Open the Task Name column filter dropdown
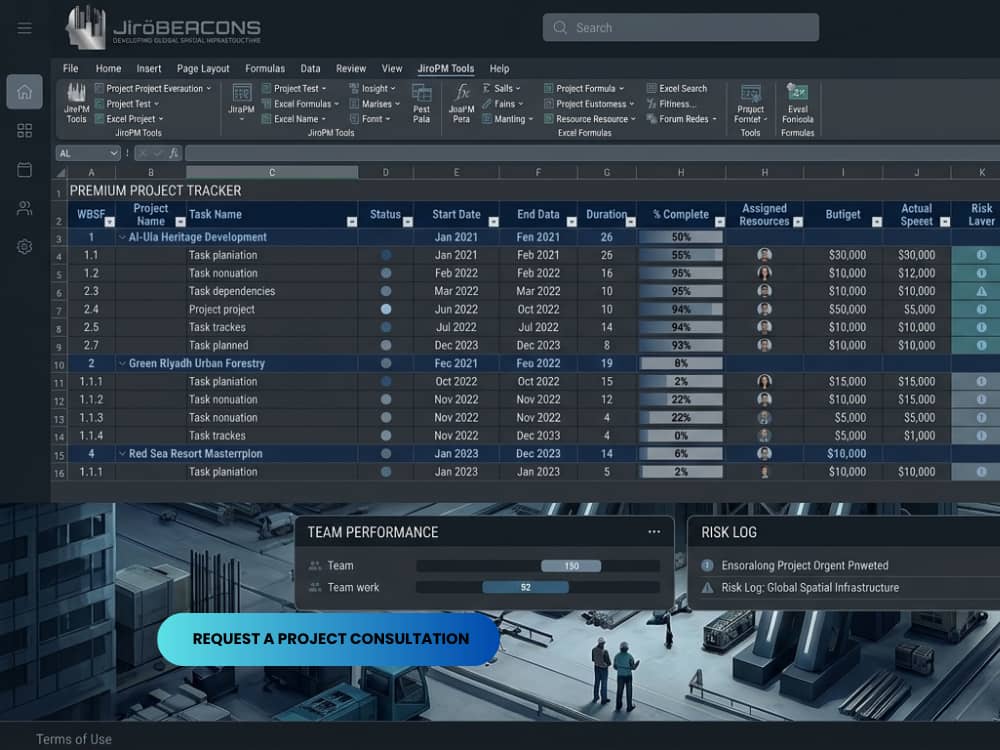This screenshot has width=1000, height=750. [x=351, y=222]
